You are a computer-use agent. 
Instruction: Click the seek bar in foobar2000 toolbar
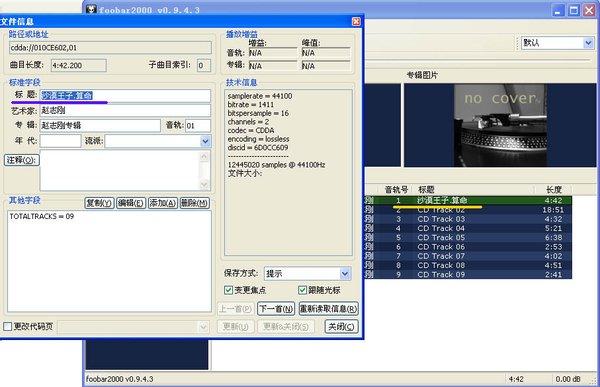click(478, 60)
